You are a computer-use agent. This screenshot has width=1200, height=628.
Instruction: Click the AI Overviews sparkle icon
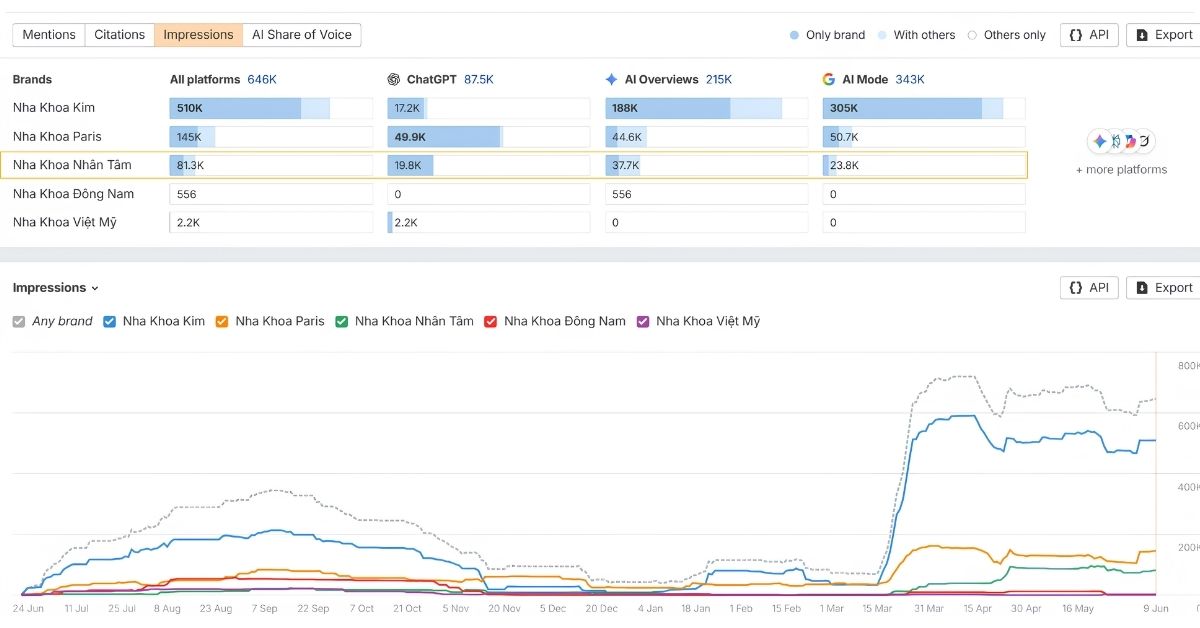(x=612, y=80)
